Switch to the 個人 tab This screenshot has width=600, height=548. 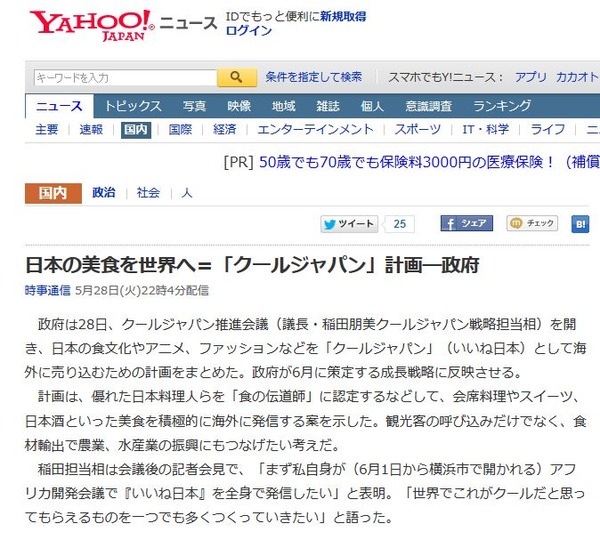click(372, 106)
